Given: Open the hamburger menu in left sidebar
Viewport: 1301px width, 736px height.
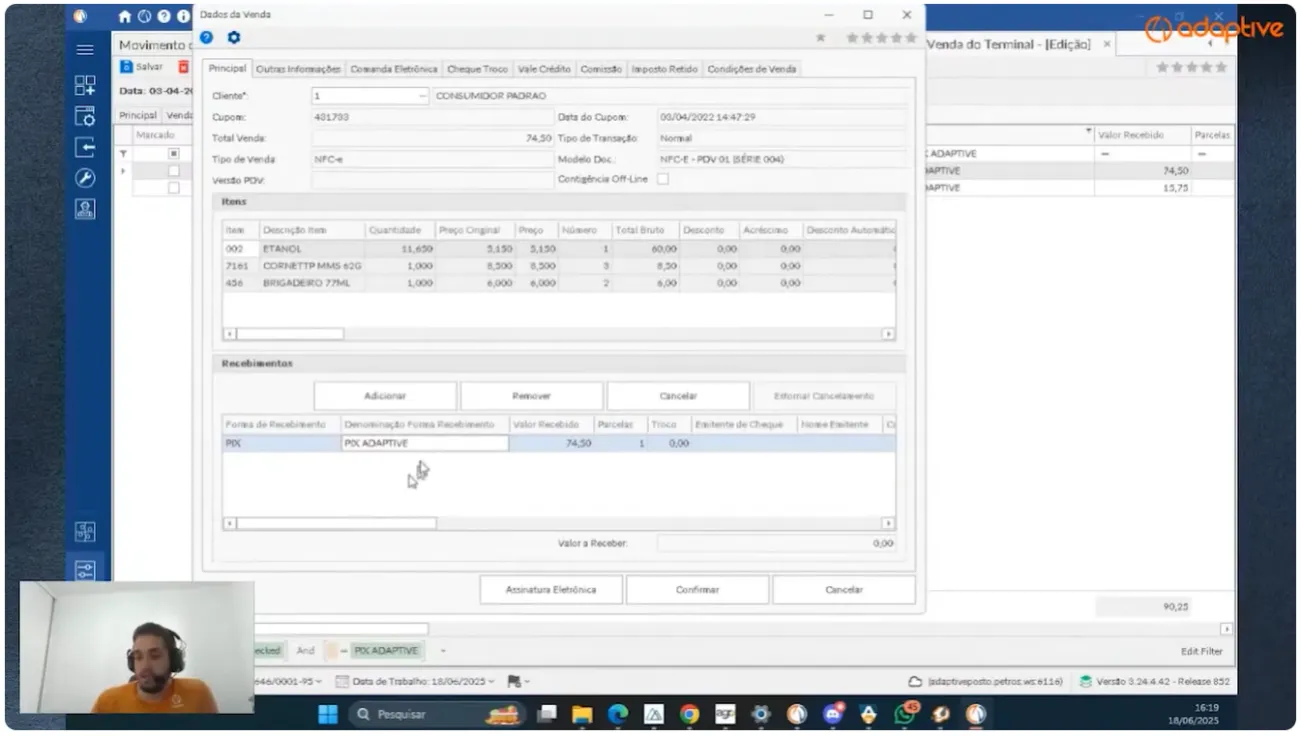Looking at the screenshot, I should [85, 50].
